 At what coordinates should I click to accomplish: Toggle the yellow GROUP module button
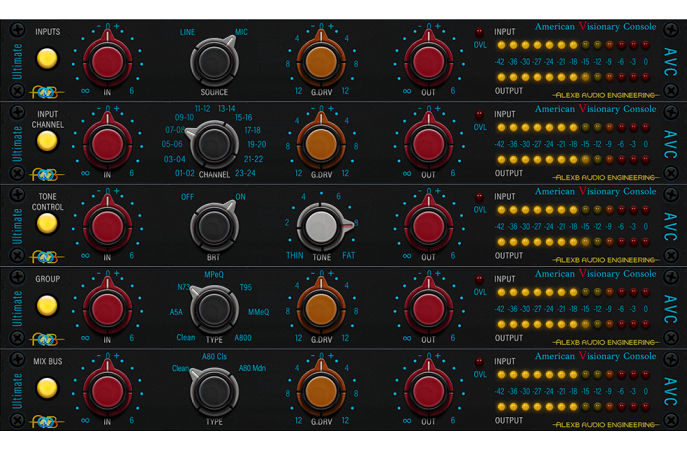click(x=47, y=305)
